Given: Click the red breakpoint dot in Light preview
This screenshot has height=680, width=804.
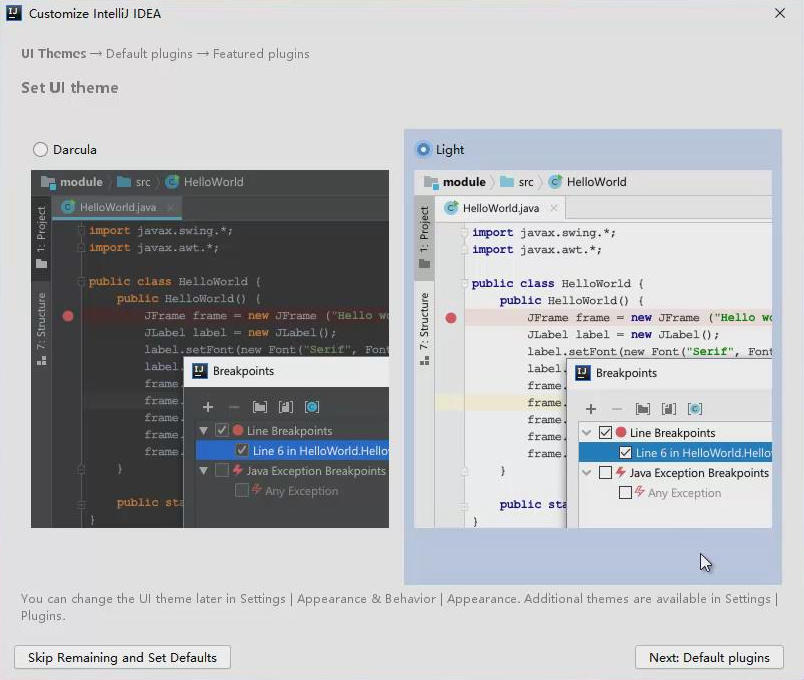Looking at the screenshot, I should tap(451, 318).
